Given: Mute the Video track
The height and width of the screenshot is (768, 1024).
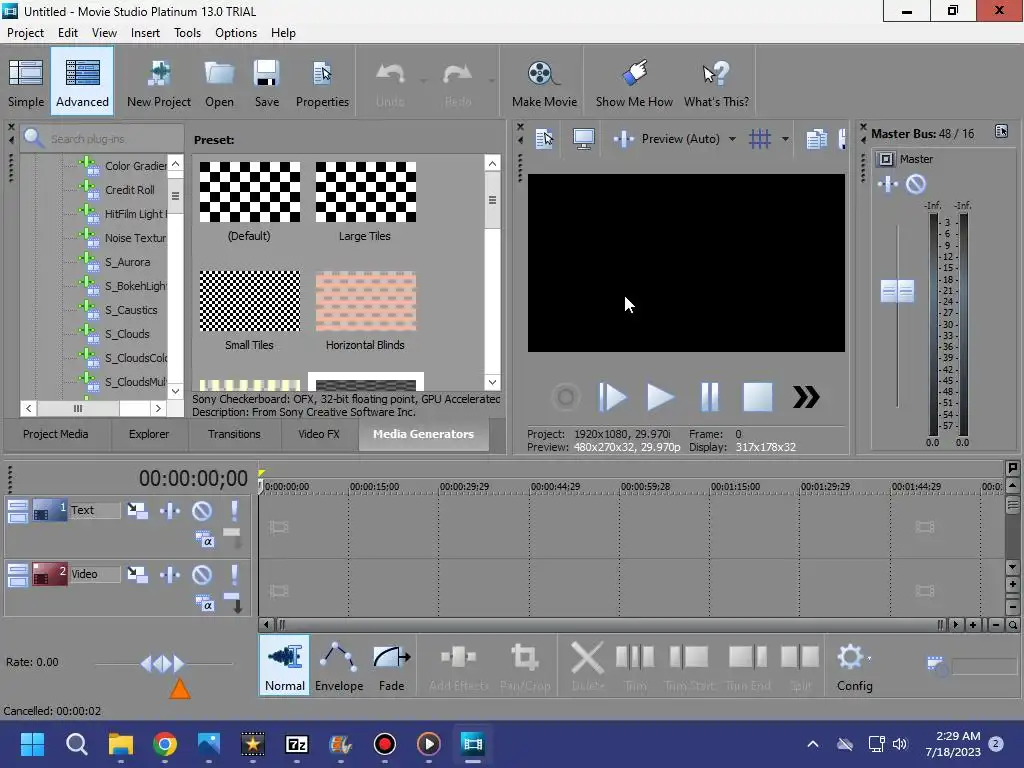Looking at the screenshot, I should click(x=202, y=574).
